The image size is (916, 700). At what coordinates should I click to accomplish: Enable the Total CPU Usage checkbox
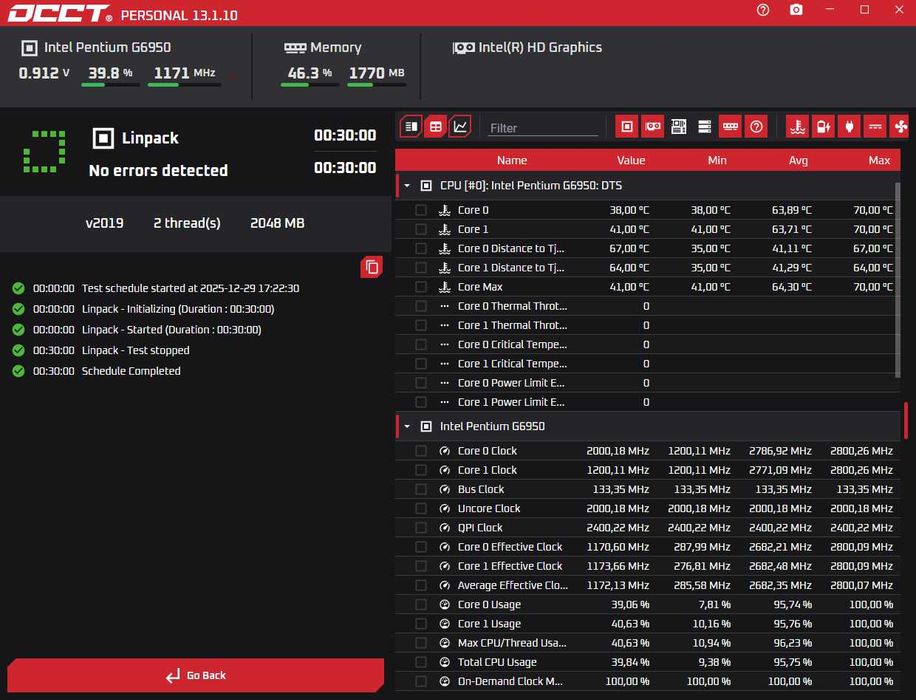click(421, 662)
